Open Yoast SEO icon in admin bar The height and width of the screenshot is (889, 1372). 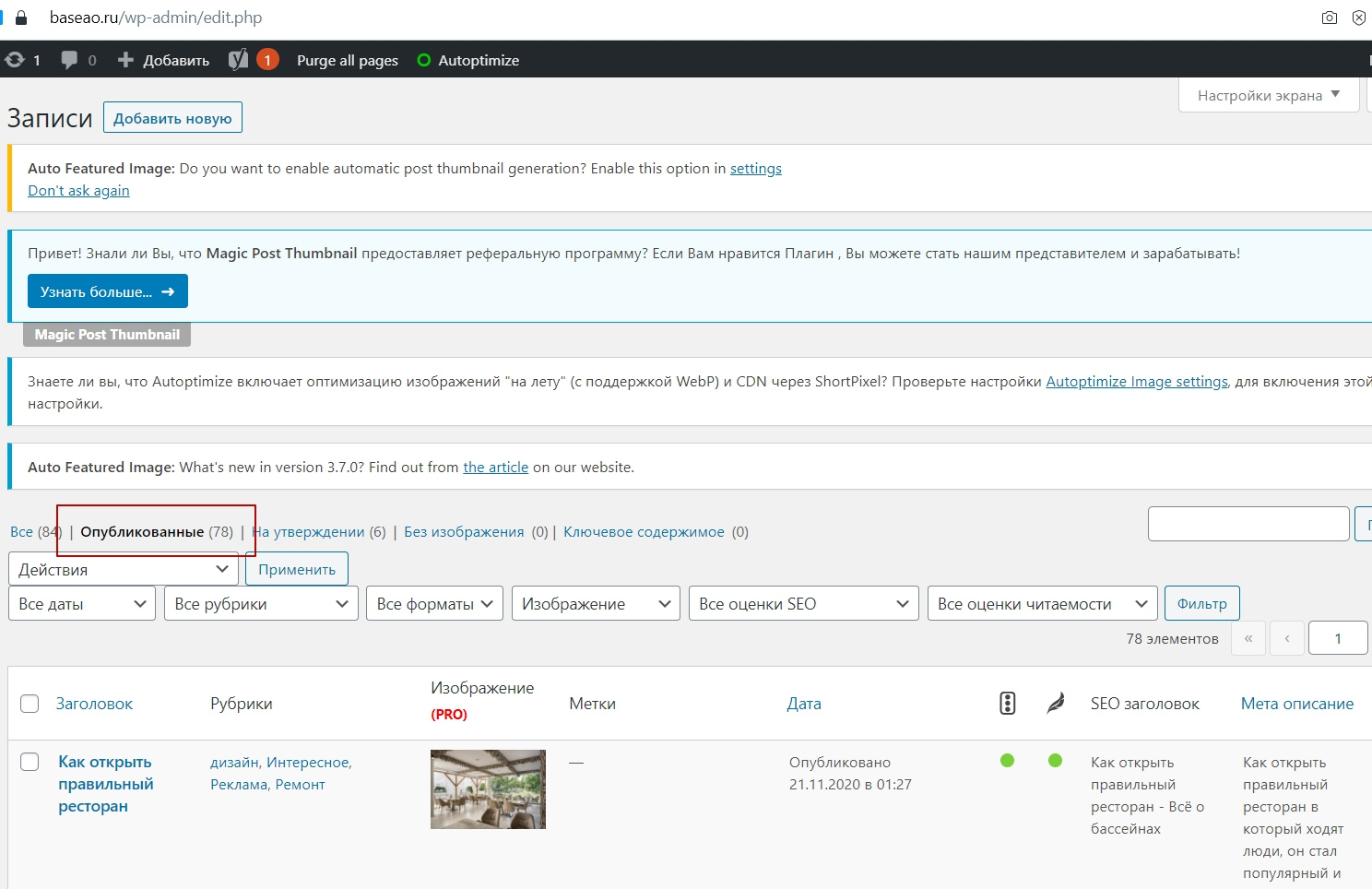point(238,60)
